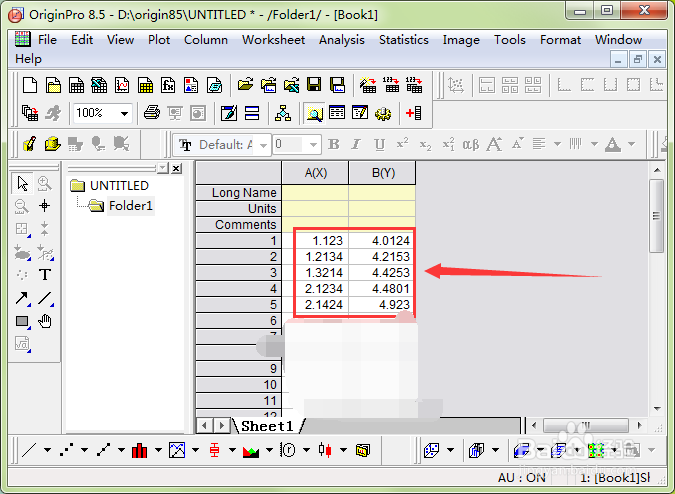
Task: Open the font size dropdown
Action: pos(313,145)
